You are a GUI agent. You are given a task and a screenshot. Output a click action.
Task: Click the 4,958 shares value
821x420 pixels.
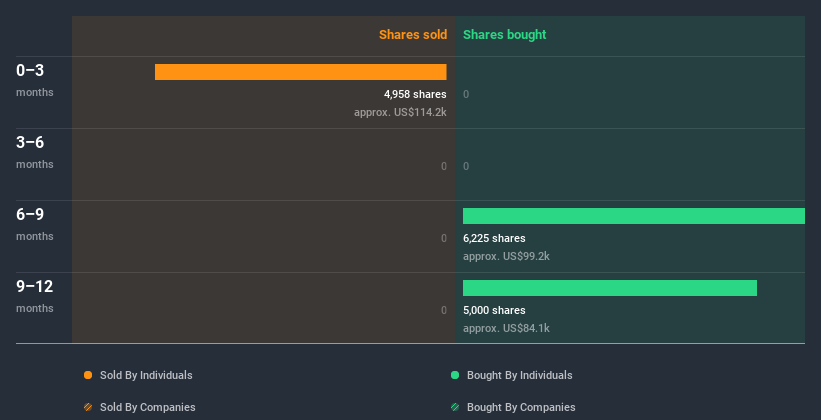(x=415, y=94)
